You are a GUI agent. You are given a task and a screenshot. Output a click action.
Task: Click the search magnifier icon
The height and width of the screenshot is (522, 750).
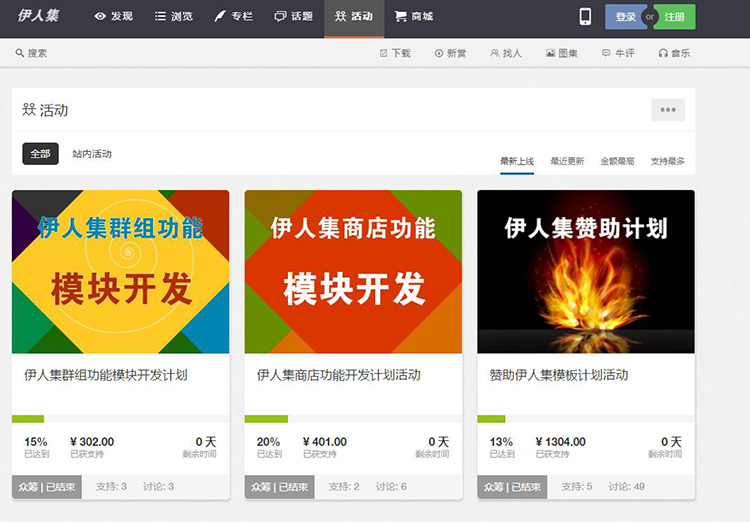[x=20, y=53]
